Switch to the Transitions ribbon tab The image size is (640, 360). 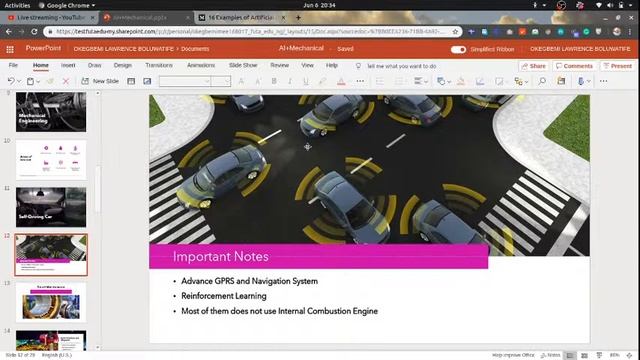click(159, 65)
